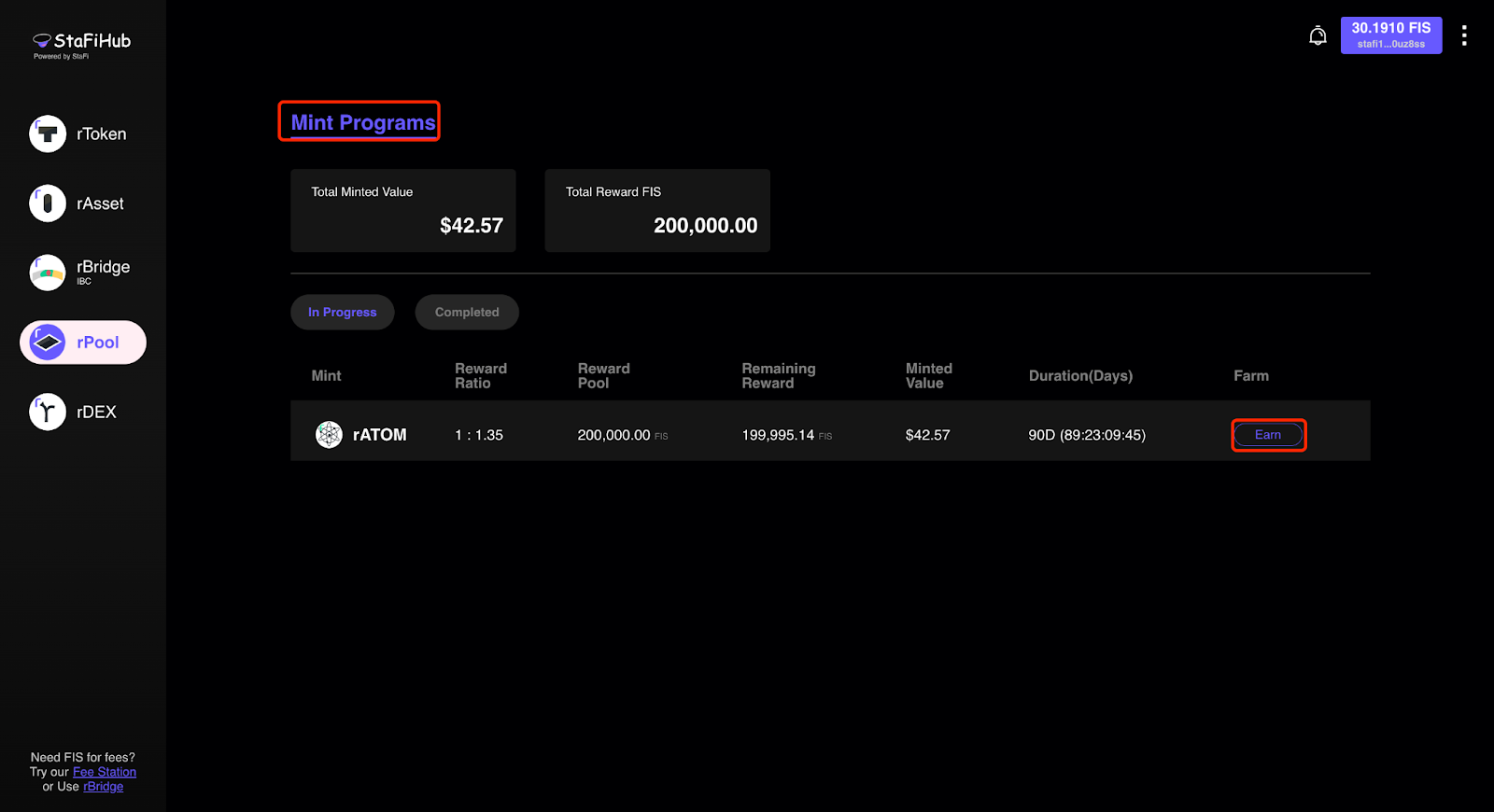Click the Reward Ratio column header

coord(481,375)
